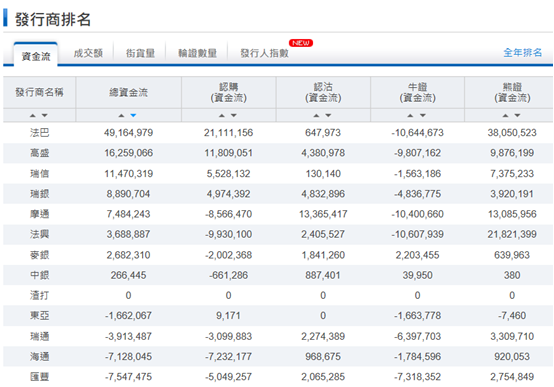This screenshot has width=554, height=387.
Task: Sort 認購(資金流) ascending arrow
Action: (222, 116)
